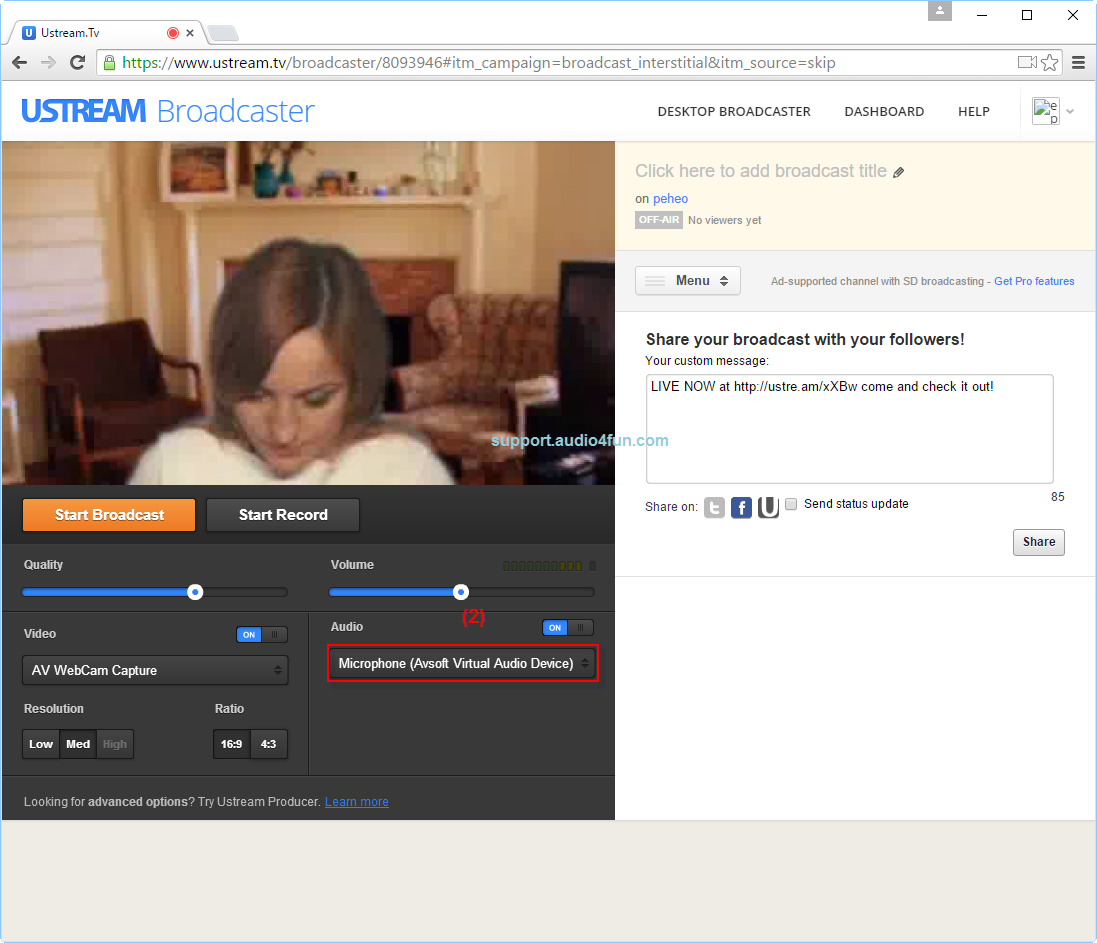Toggle the Video ON switch
The width and height of the screenshot is (1097, 943).
pyautogui.click(x=262, y=634)
